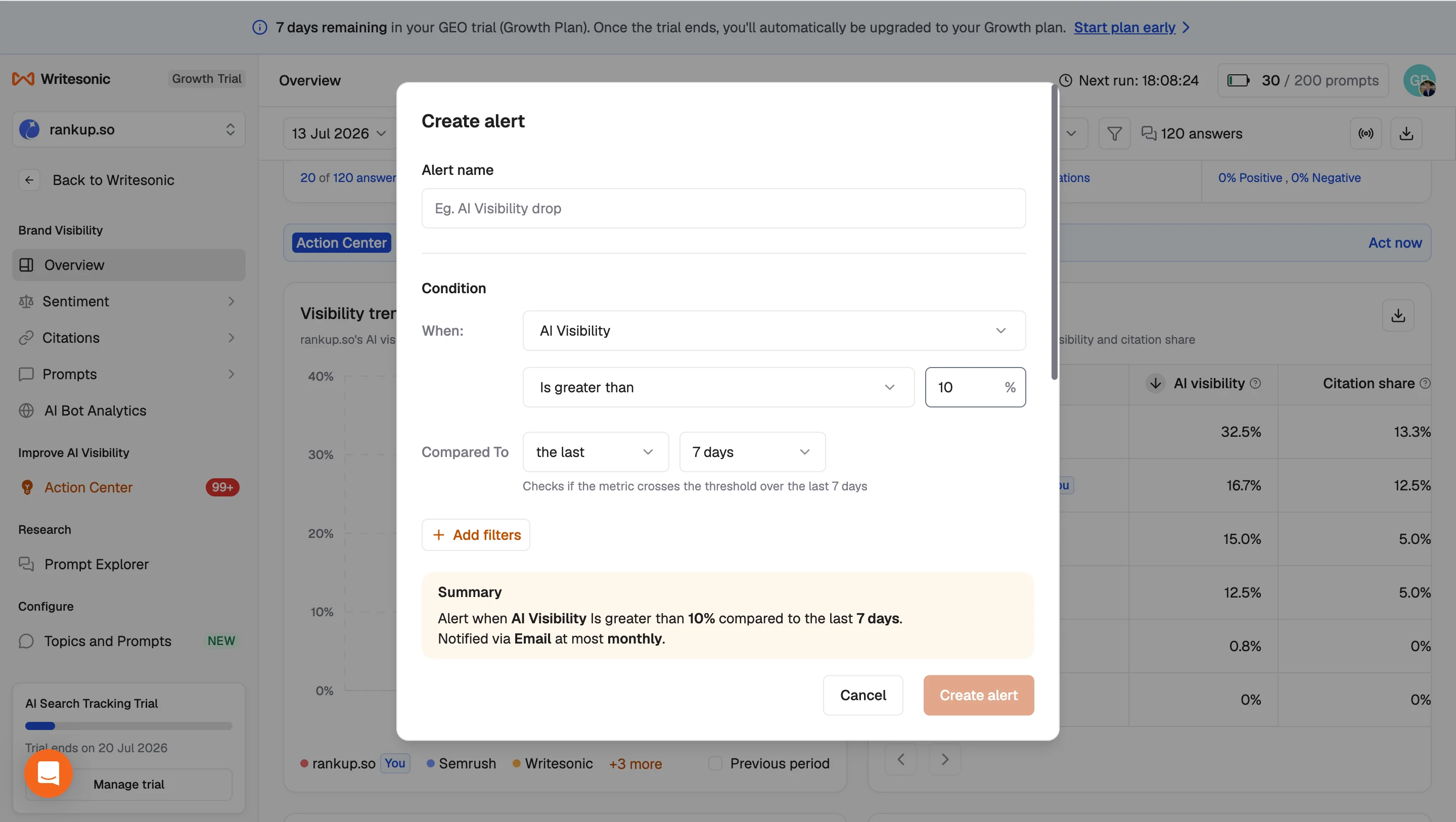Click the help icon next to Citation share
The width and height of the screenshot is (1456, 822).
point(1425,383)
